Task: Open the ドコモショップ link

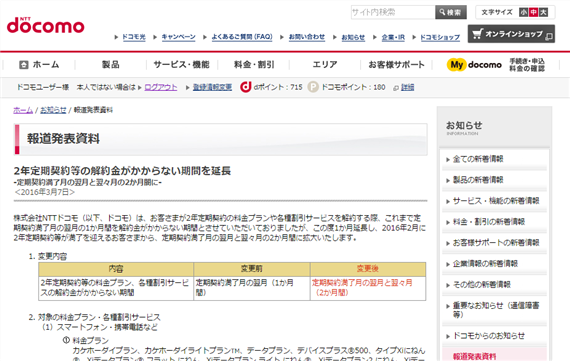Action: coord(440,37)
